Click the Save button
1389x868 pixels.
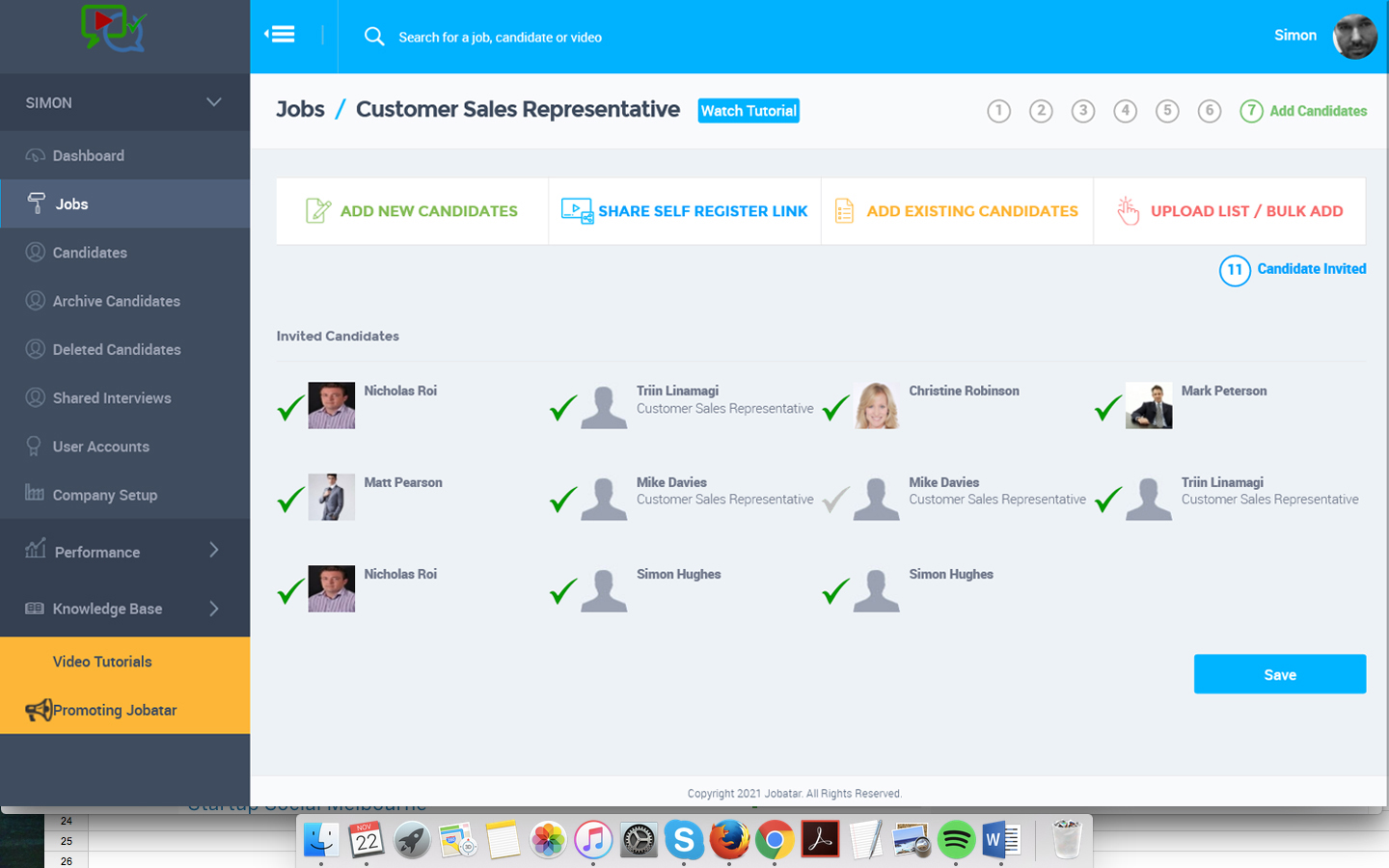click(x=1280, y=673)
